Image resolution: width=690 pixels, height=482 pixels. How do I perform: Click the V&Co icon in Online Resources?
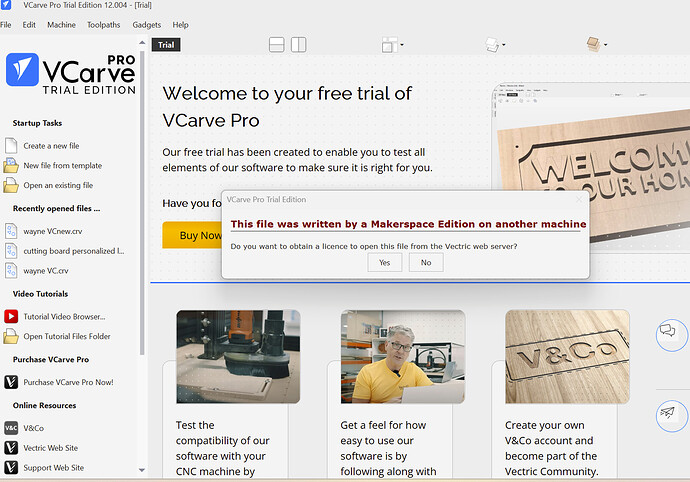[x=11, y=427]
